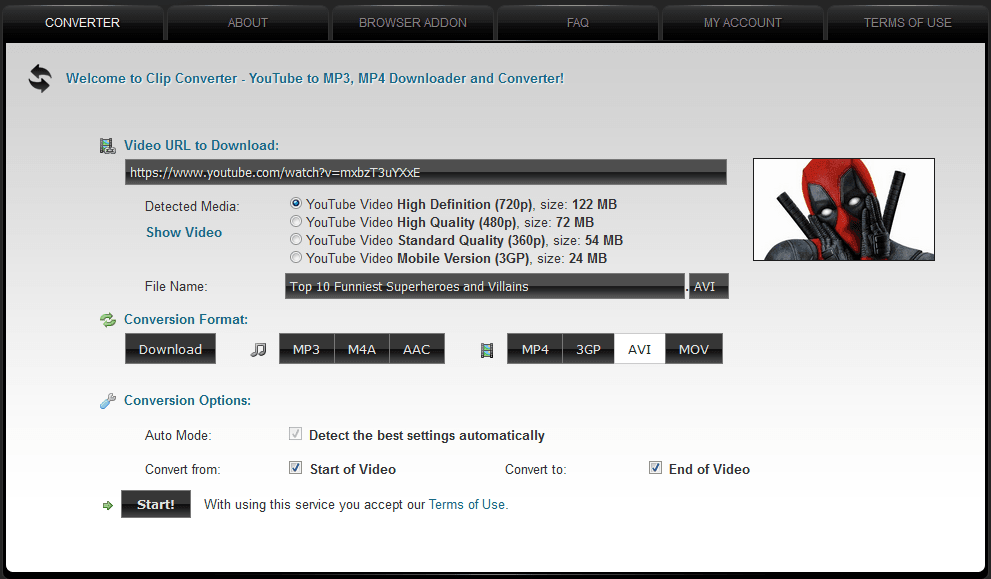The image size is (991, 579).
Task: Open the Browser Addon page
Action: coord(412,22)
